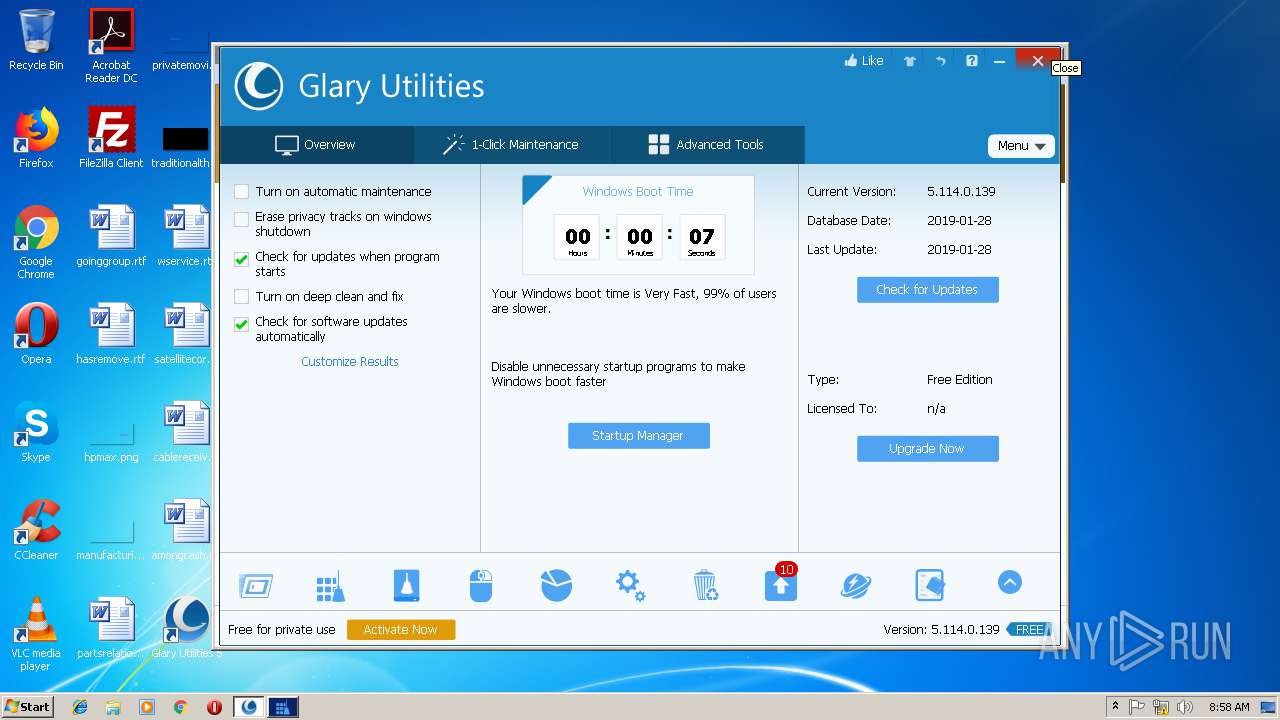Screen dimensions: 1280x720
Task: Open Software Update icon with 10 badge
Action: pyautogui.click(x=781, y=584)
